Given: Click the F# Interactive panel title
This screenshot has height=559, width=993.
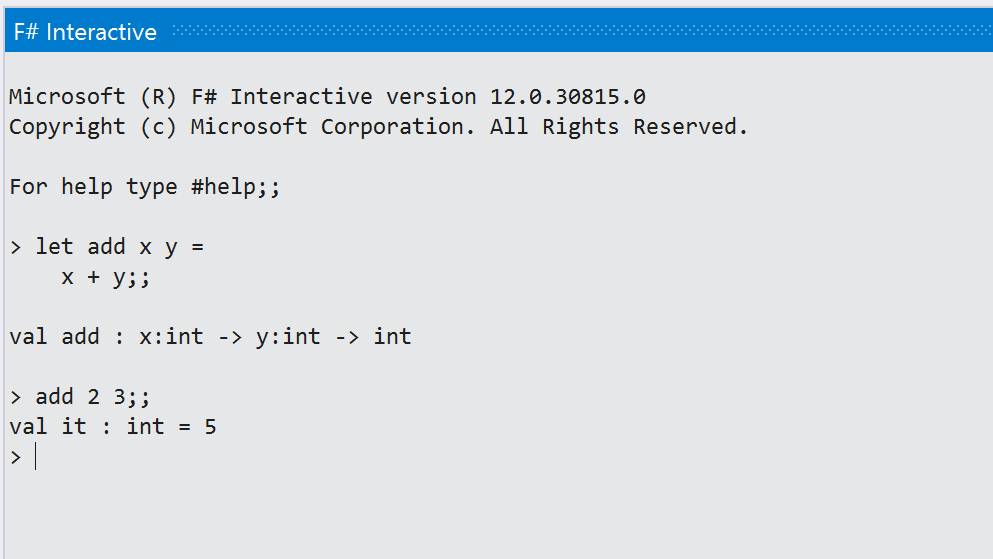Looking at the screenshot, I should (x=85, y=32).
